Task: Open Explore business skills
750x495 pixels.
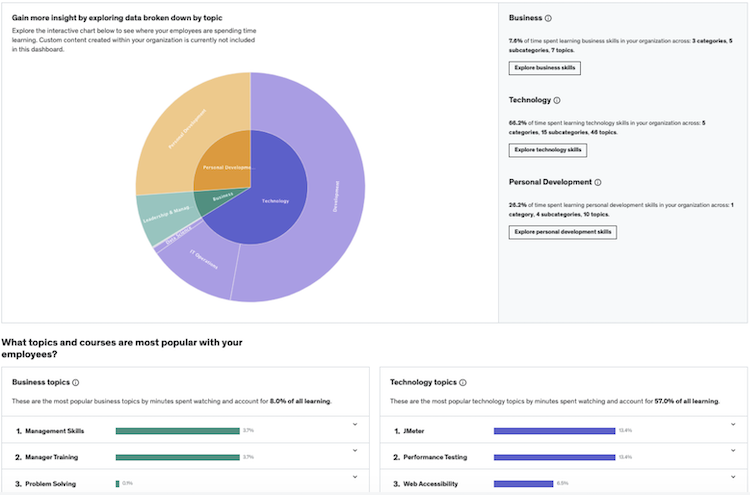Action: point(544,68)
